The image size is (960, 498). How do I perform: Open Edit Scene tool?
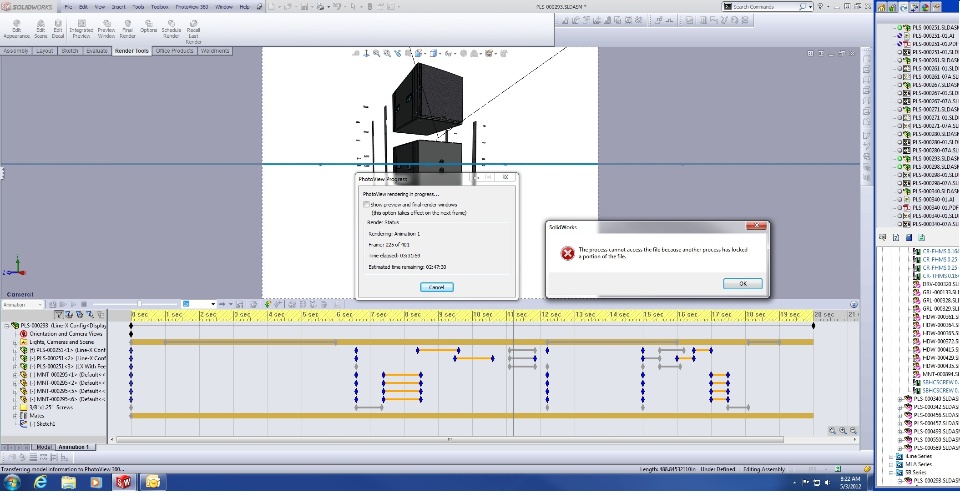(x=40, y=29)
